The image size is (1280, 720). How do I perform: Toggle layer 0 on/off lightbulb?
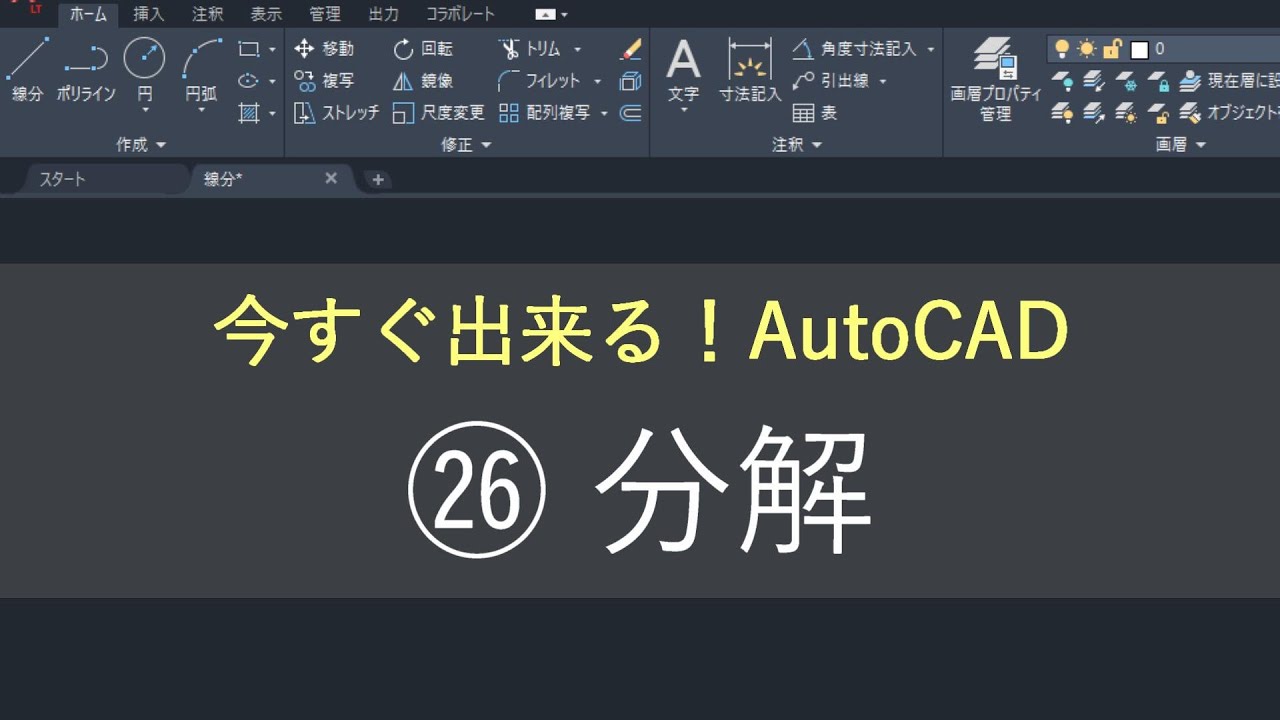pos(1062,48)
